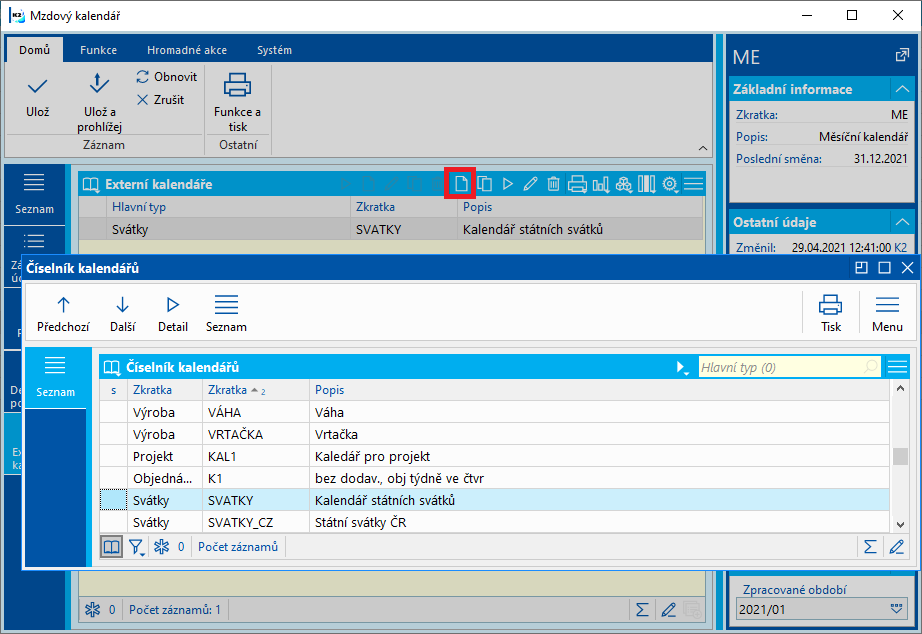Select the VRTAČKA row

(494, 435)
